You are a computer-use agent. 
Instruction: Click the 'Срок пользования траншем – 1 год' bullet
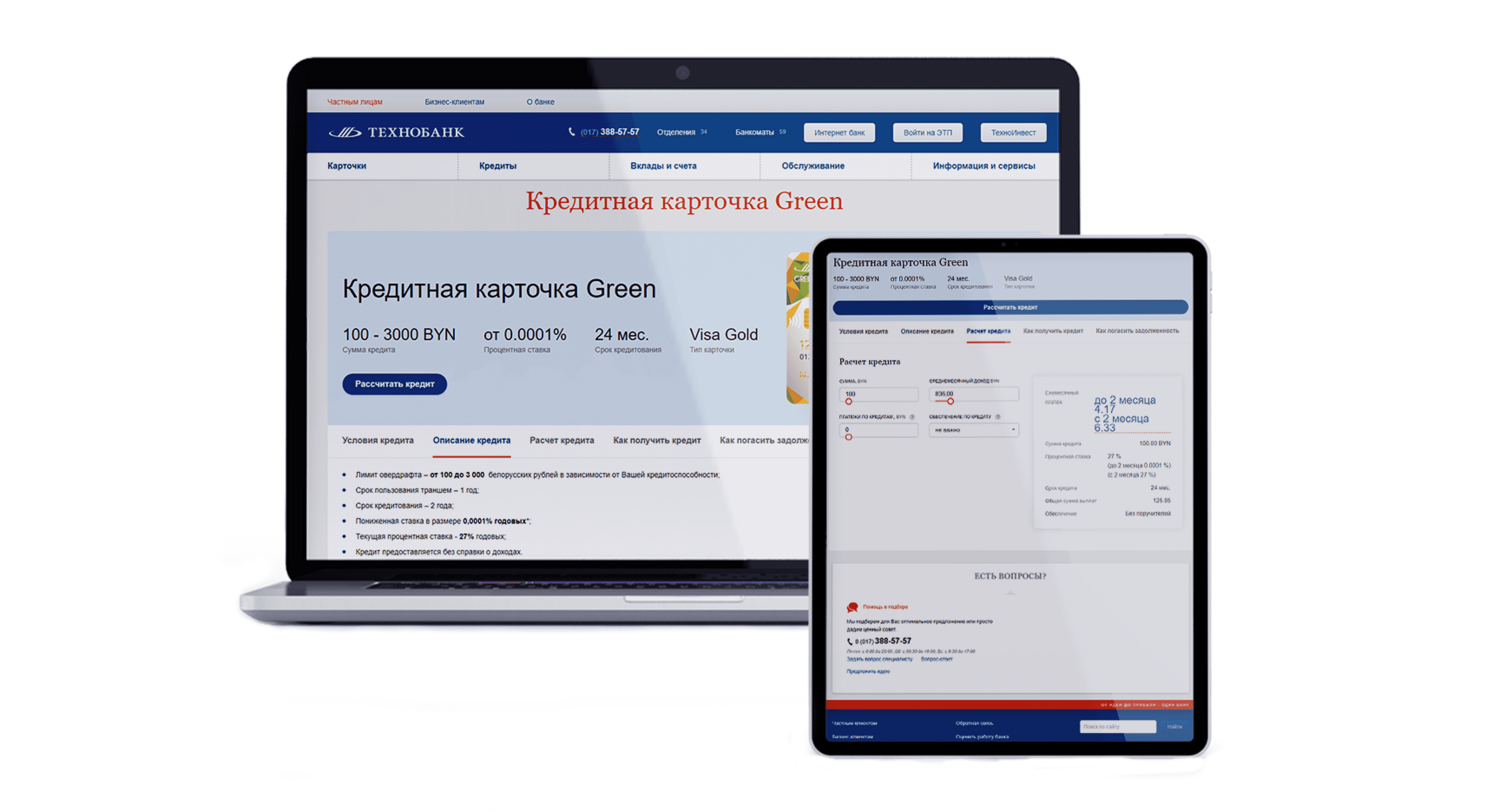coord(417,490)
